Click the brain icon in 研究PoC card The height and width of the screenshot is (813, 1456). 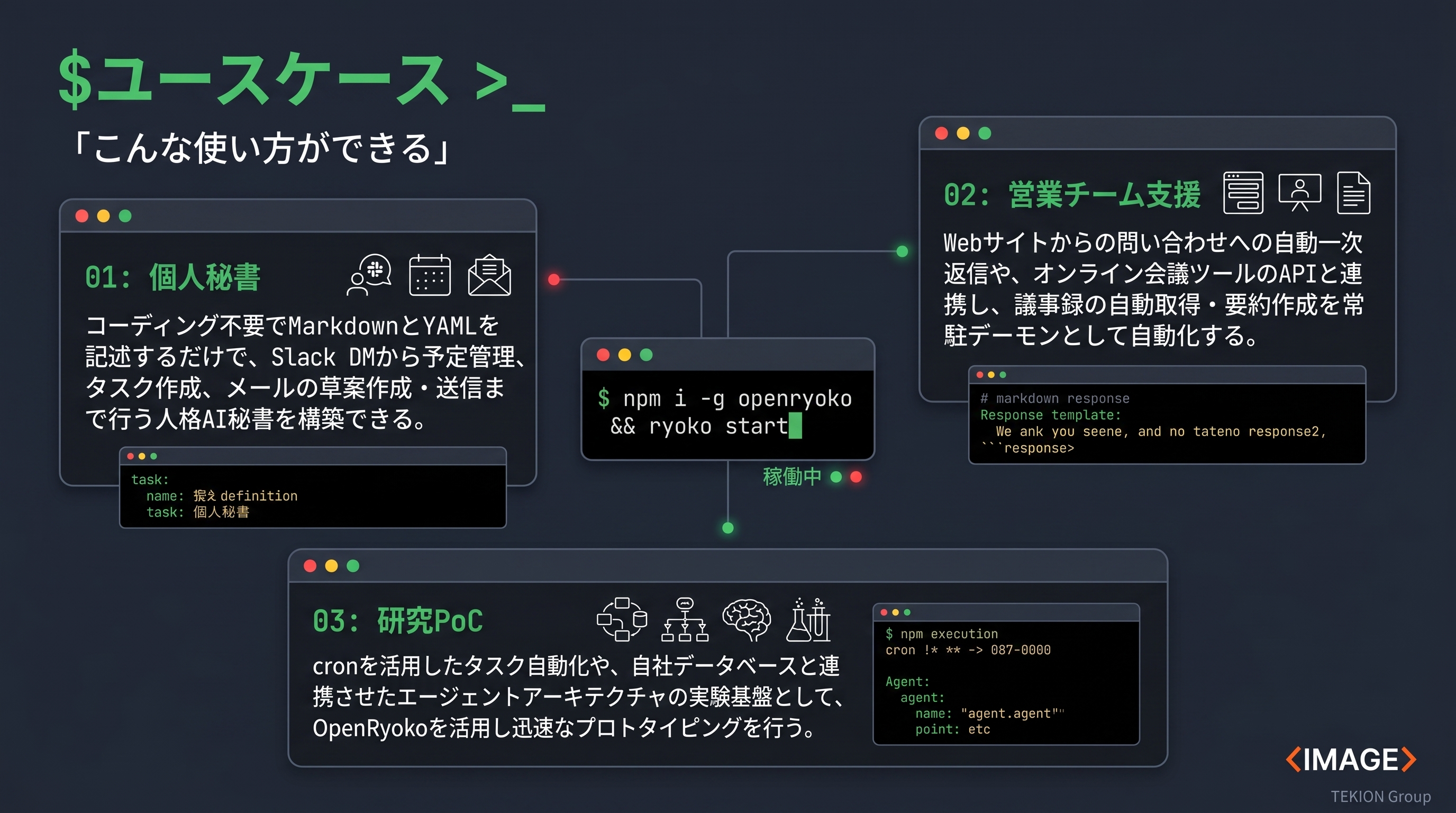(747, 620)
